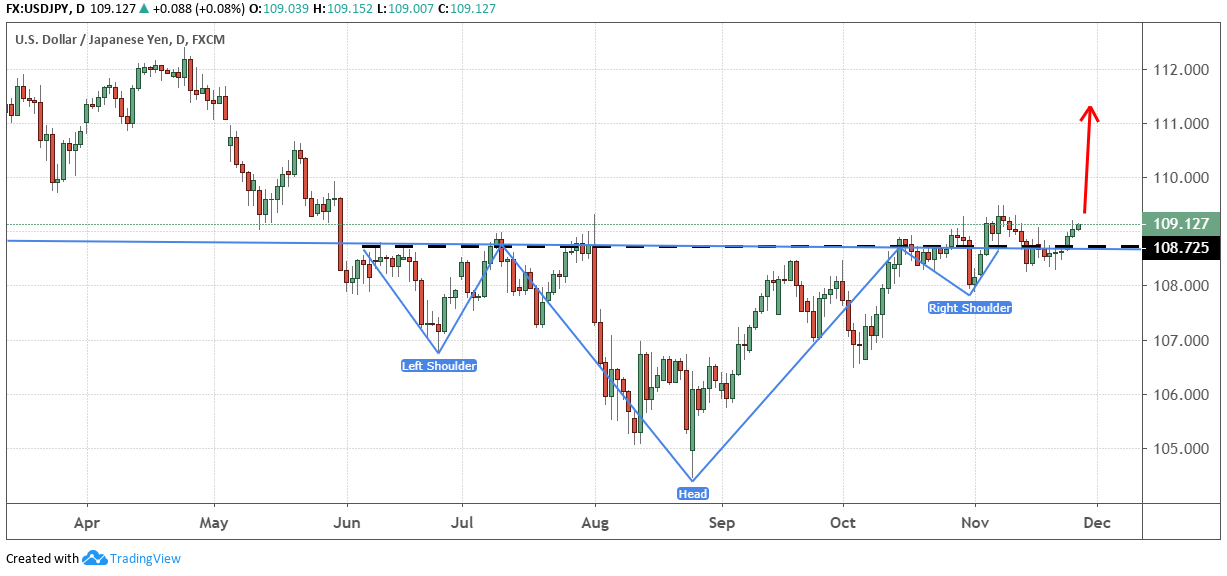Click the green 109.127 current price tag
The image size is (1227, 576).
coord(1182,224)
